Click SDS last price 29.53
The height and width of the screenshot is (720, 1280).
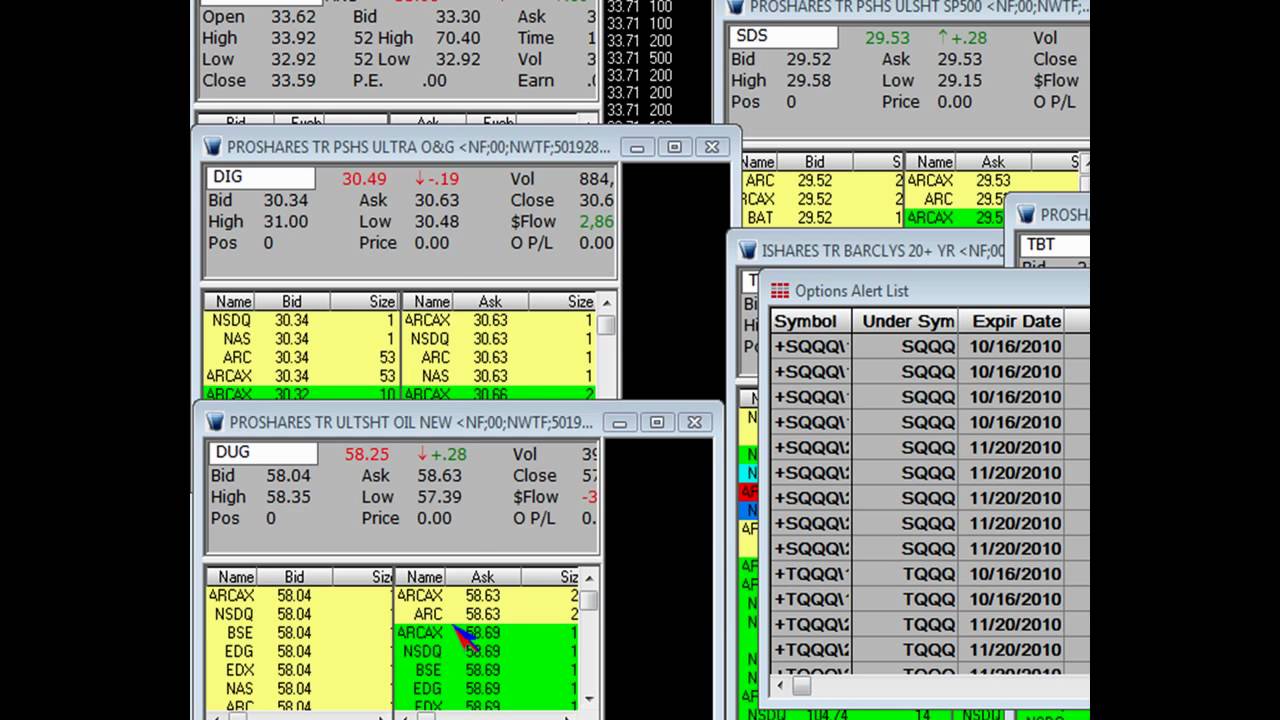(888, 37)
